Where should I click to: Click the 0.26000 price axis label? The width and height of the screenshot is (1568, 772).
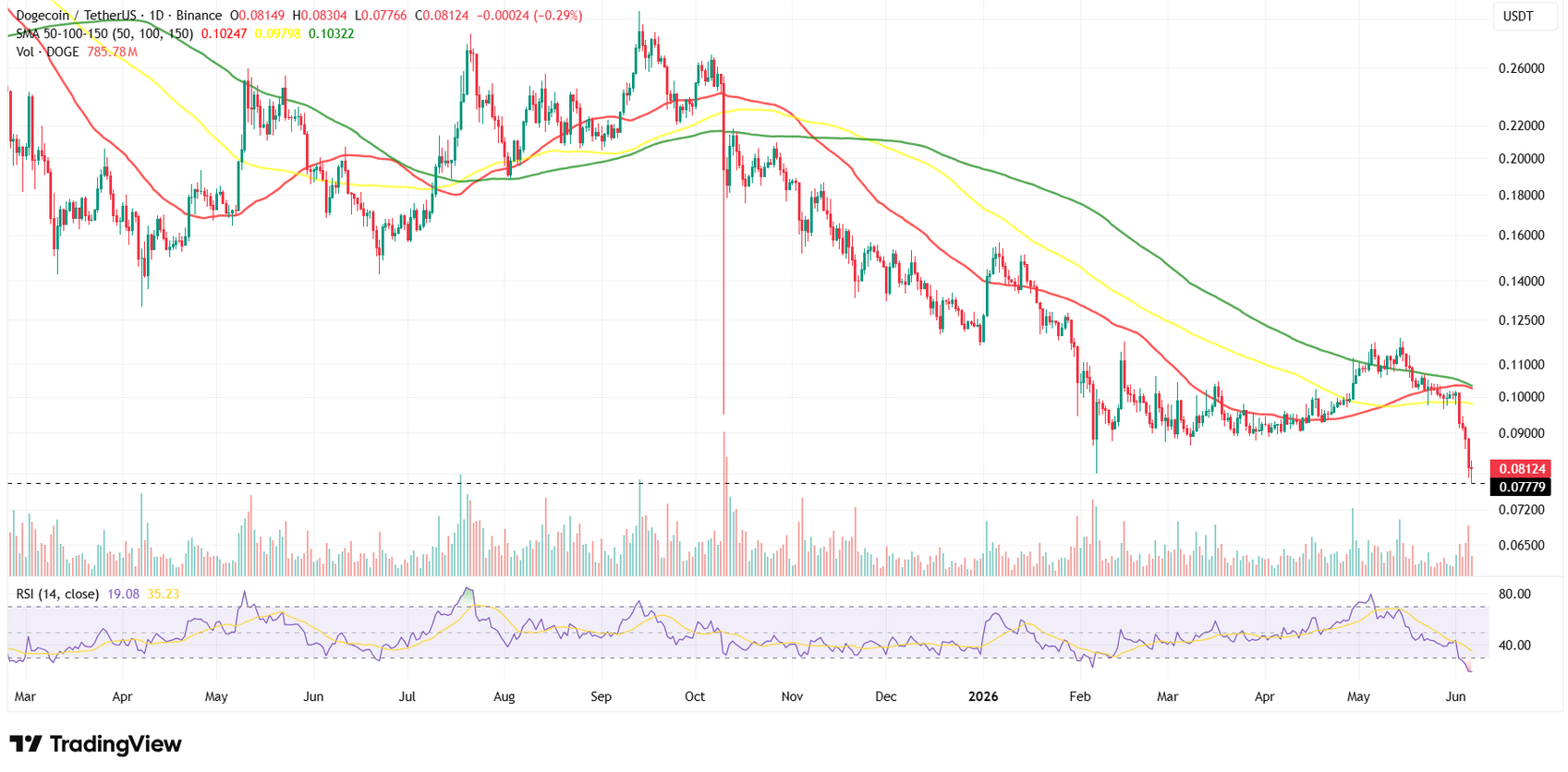pyautogui.click(x=1522, y=68)
